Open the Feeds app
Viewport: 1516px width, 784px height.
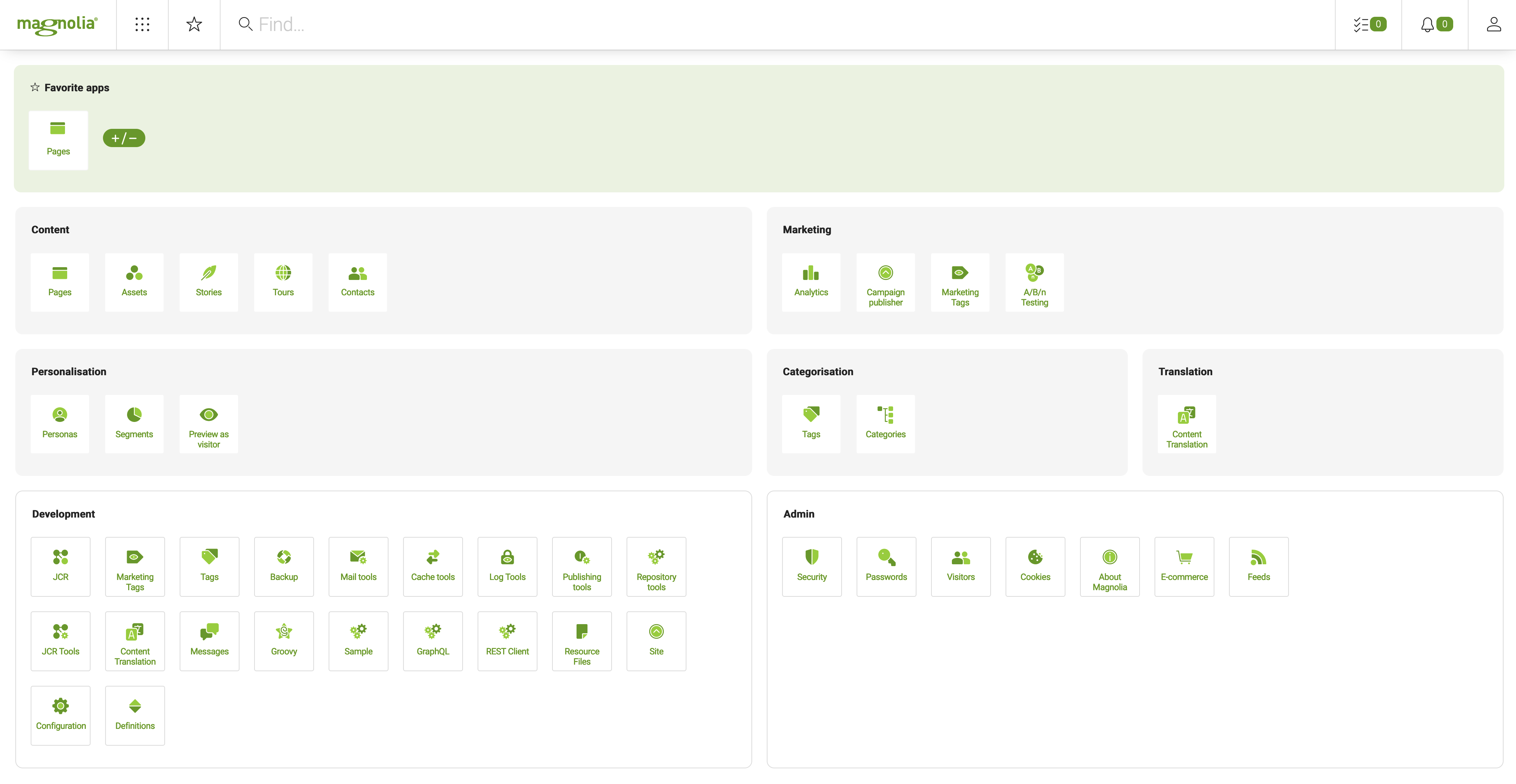click(x=1259, y=567)
